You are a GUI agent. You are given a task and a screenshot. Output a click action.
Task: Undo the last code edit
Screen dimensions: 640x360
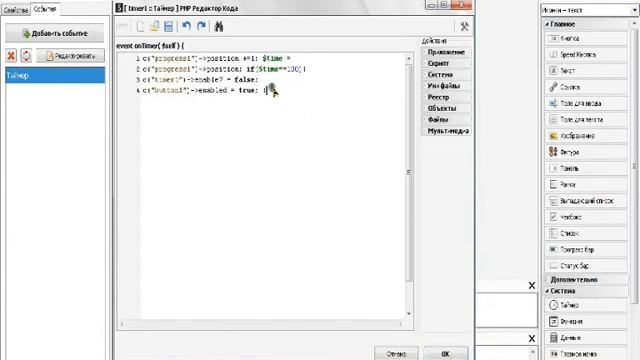(x=187, y=27)
